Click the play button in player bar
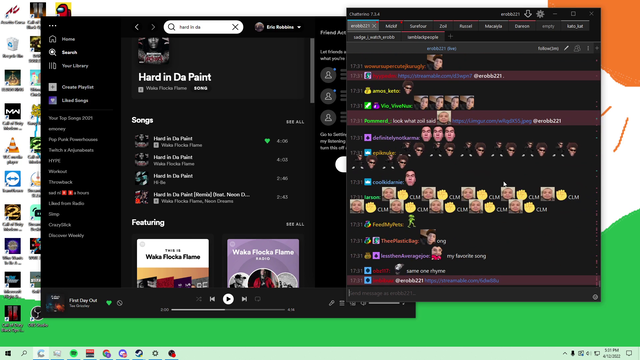Screen dimensions: 640x360 (x=228, y=299)
